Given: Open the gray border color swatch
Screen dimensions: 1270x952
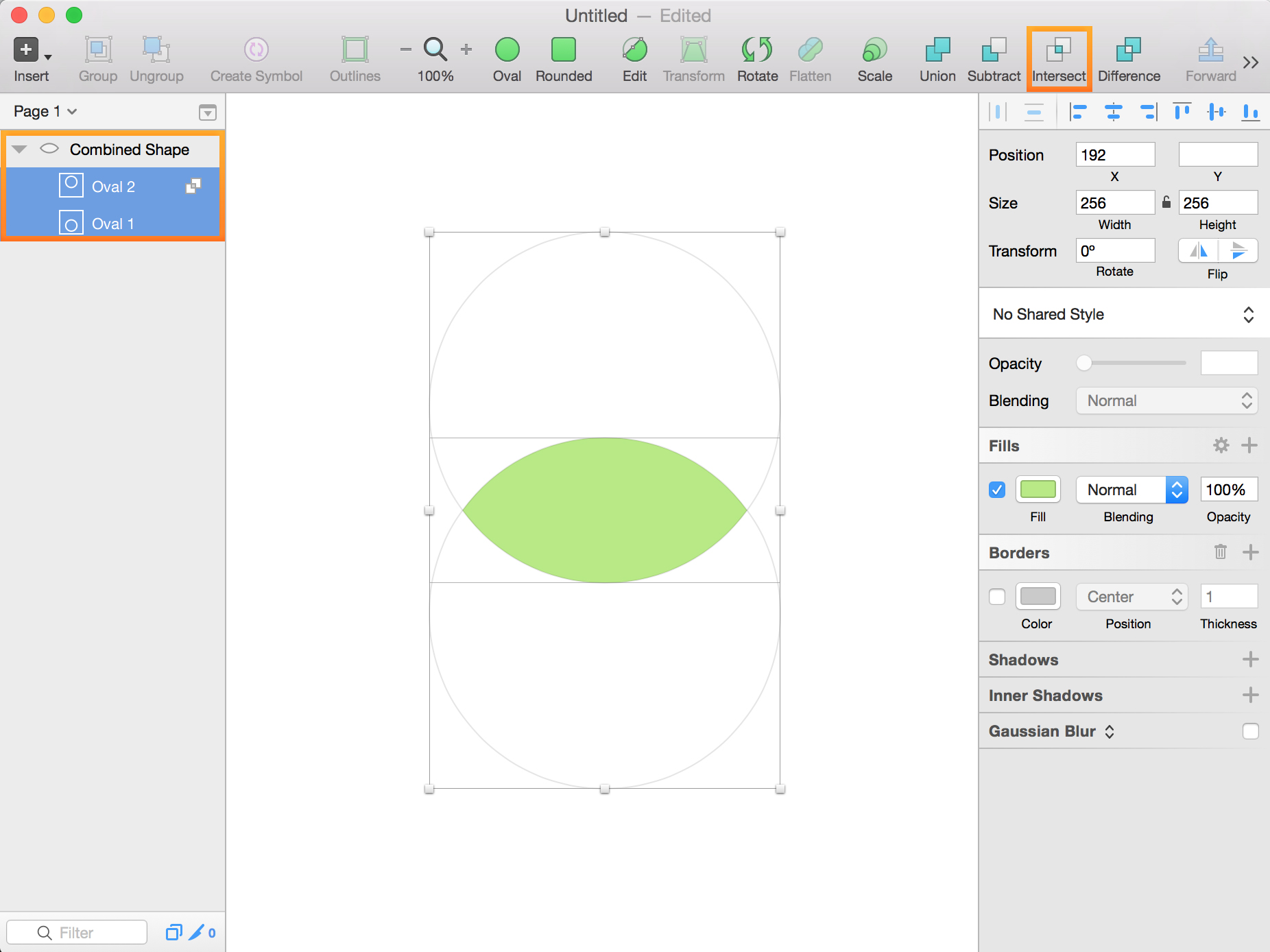Looking at the screenshot, I should coord(1038,597).
